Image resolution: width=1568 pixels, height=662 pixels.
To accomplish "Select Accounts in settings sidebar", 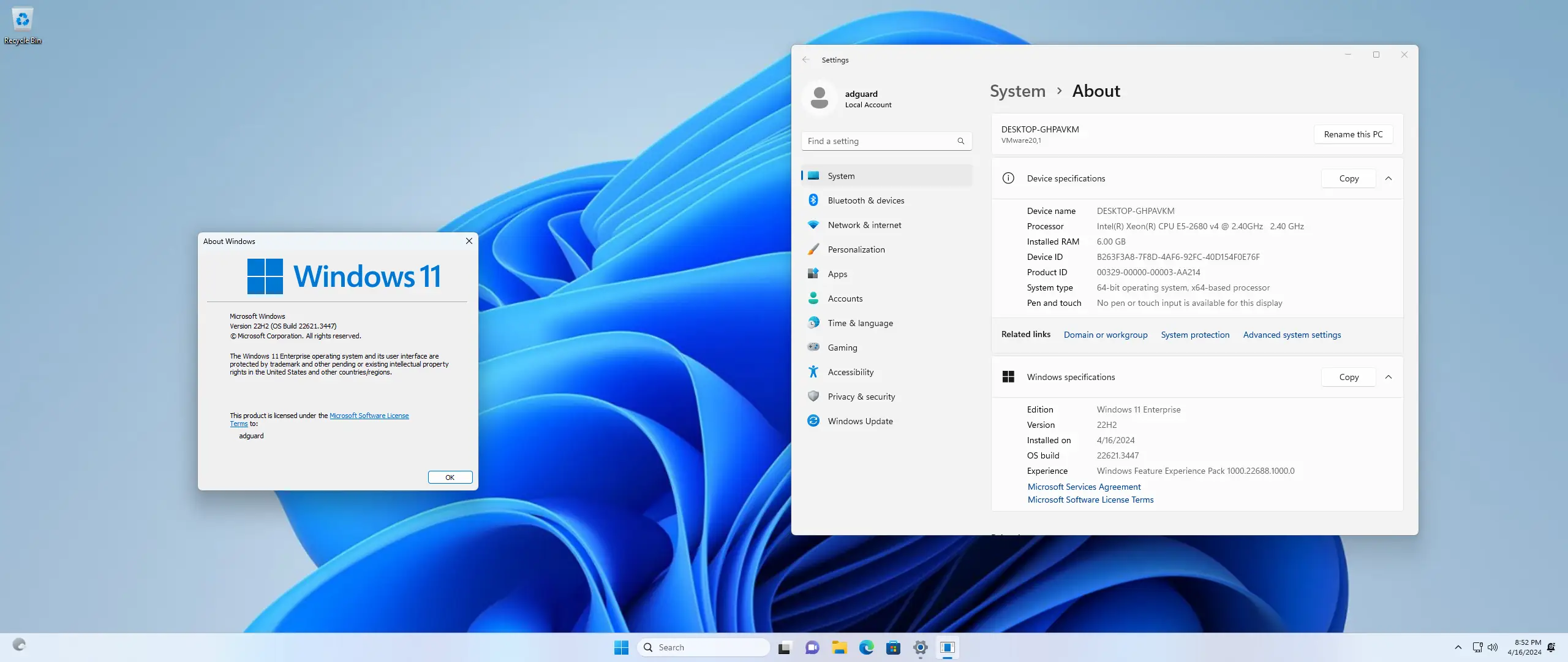I will [845, 299].
